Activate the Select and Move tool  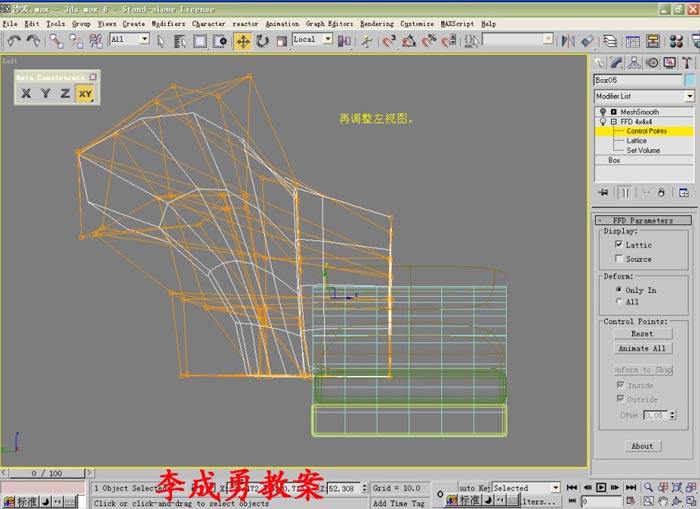click(x=243, y=42)
